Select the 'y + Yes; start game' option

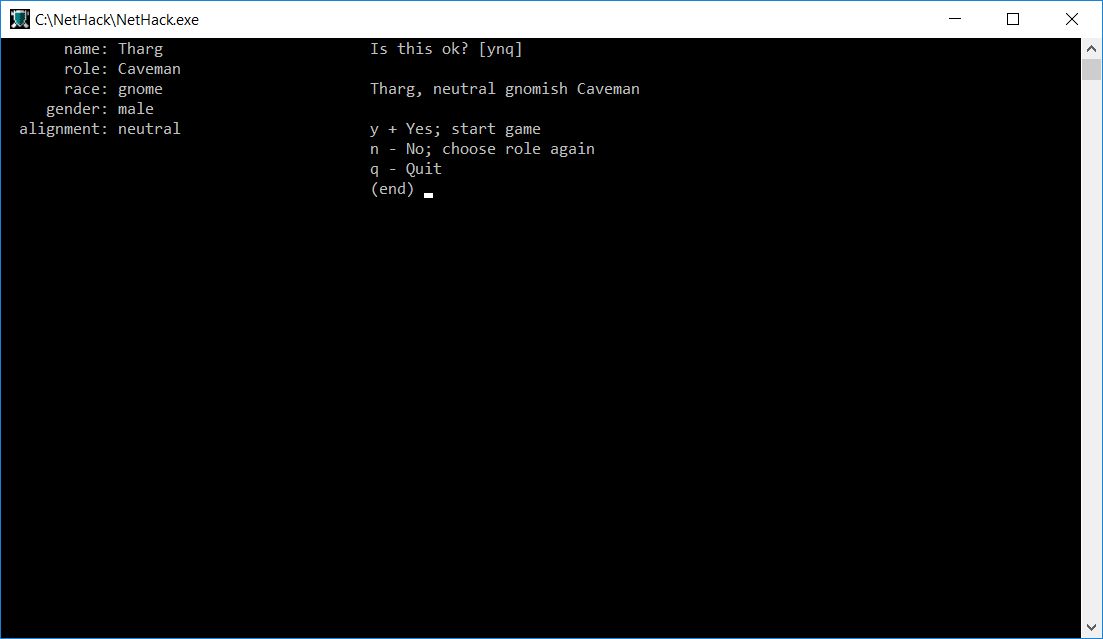[455, 129]
